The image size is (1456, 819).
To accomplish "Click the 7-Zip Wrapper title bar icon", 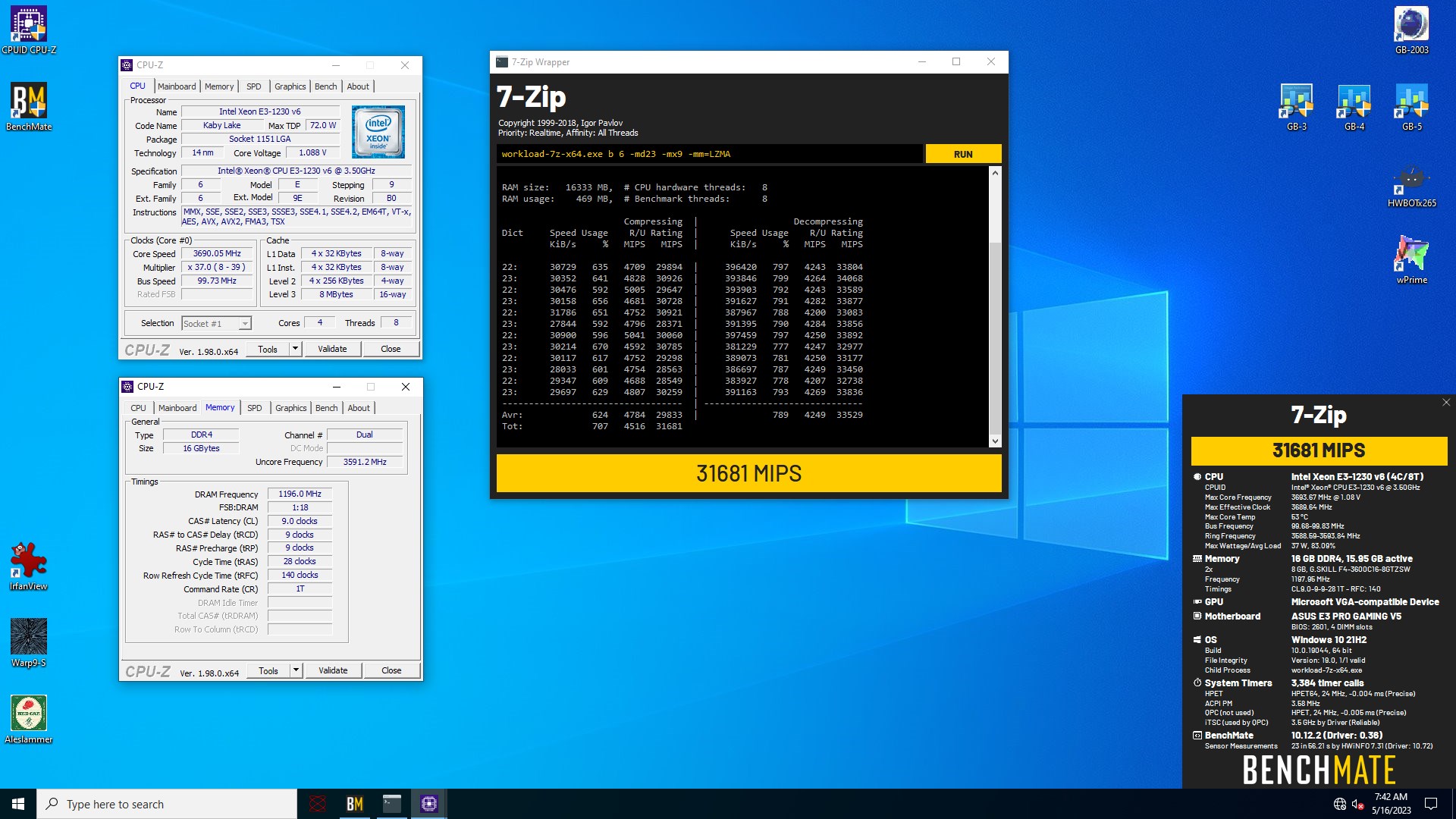I will click(x=502, y=62).
